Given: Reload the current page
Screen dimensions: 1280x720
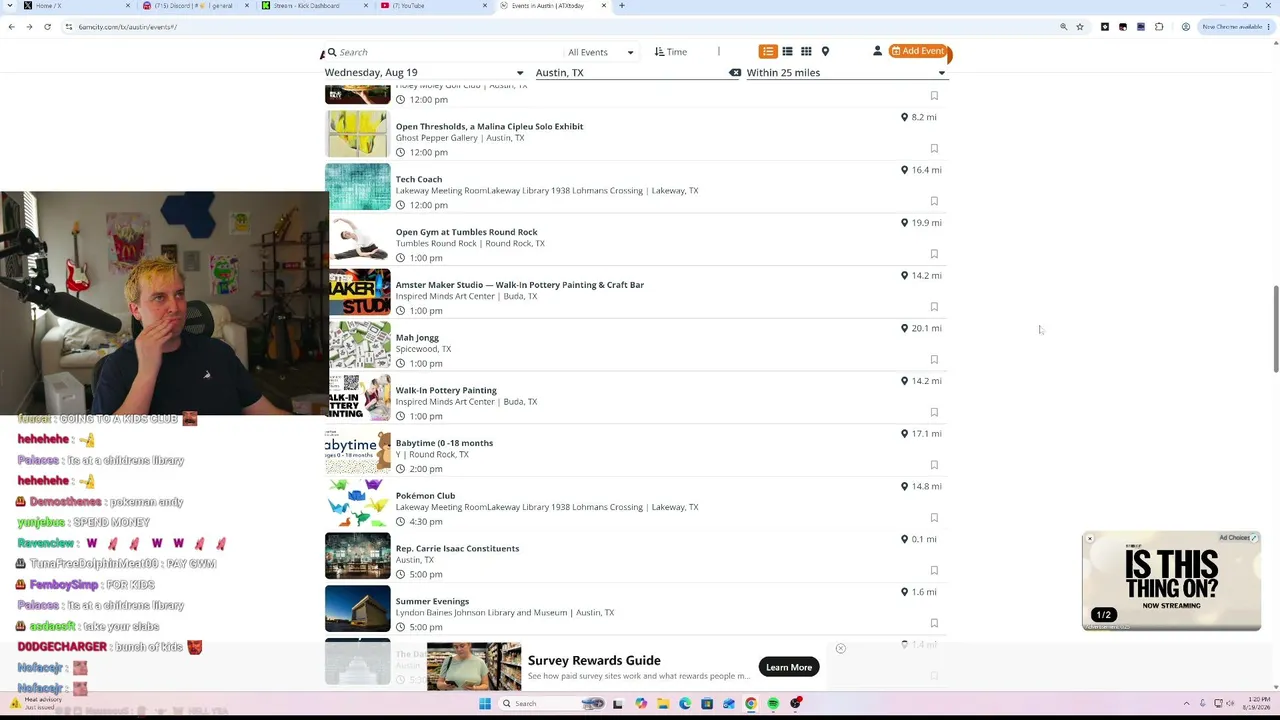Looking at the screenshot, I should point(47,27).
